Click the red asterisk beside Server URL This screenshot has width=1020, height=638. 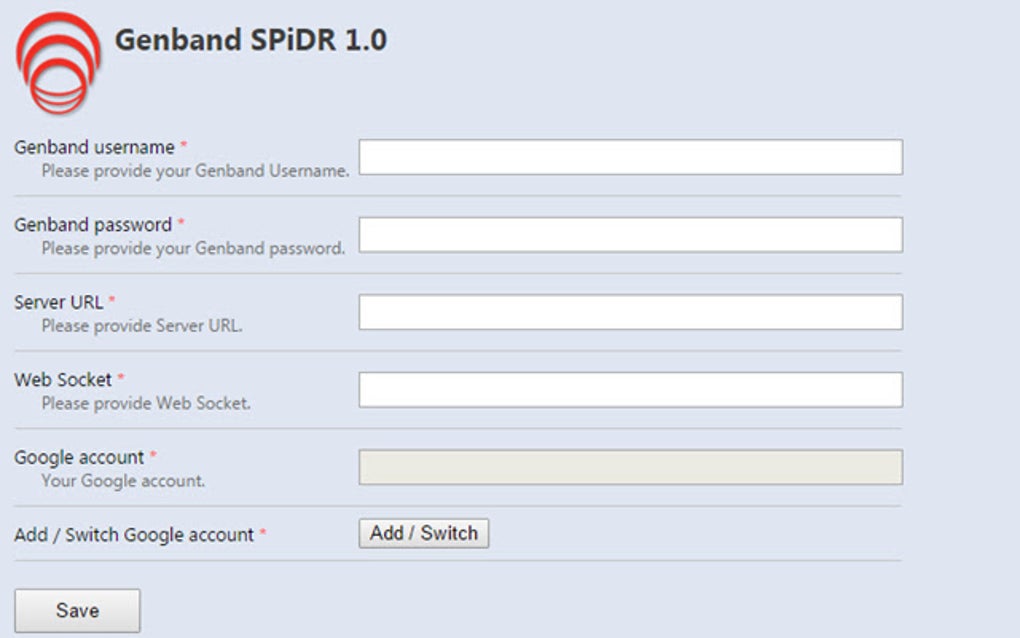(x=110, y=301)
